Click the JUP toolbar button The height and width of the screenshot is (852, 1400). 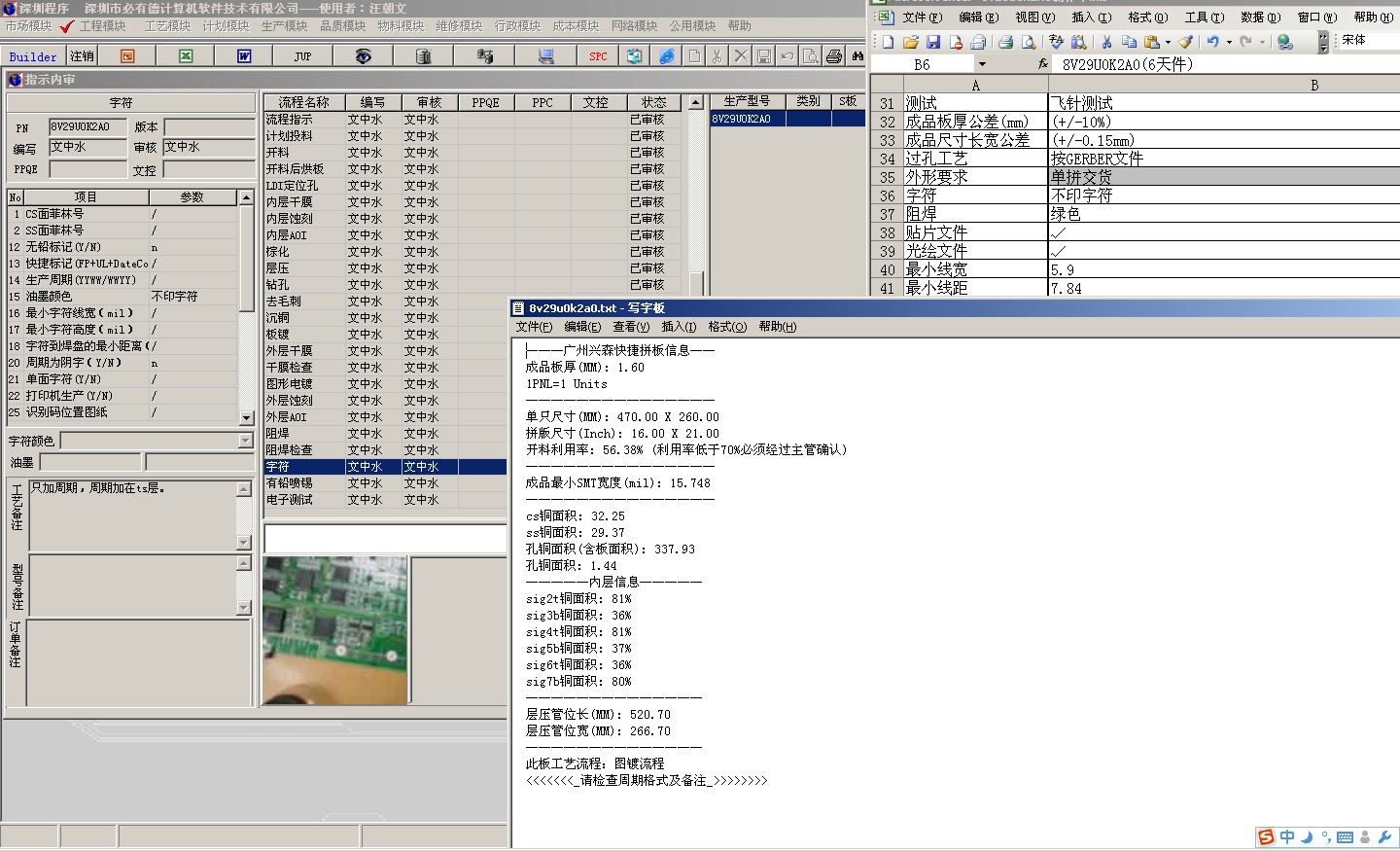[x=302, y=56]
